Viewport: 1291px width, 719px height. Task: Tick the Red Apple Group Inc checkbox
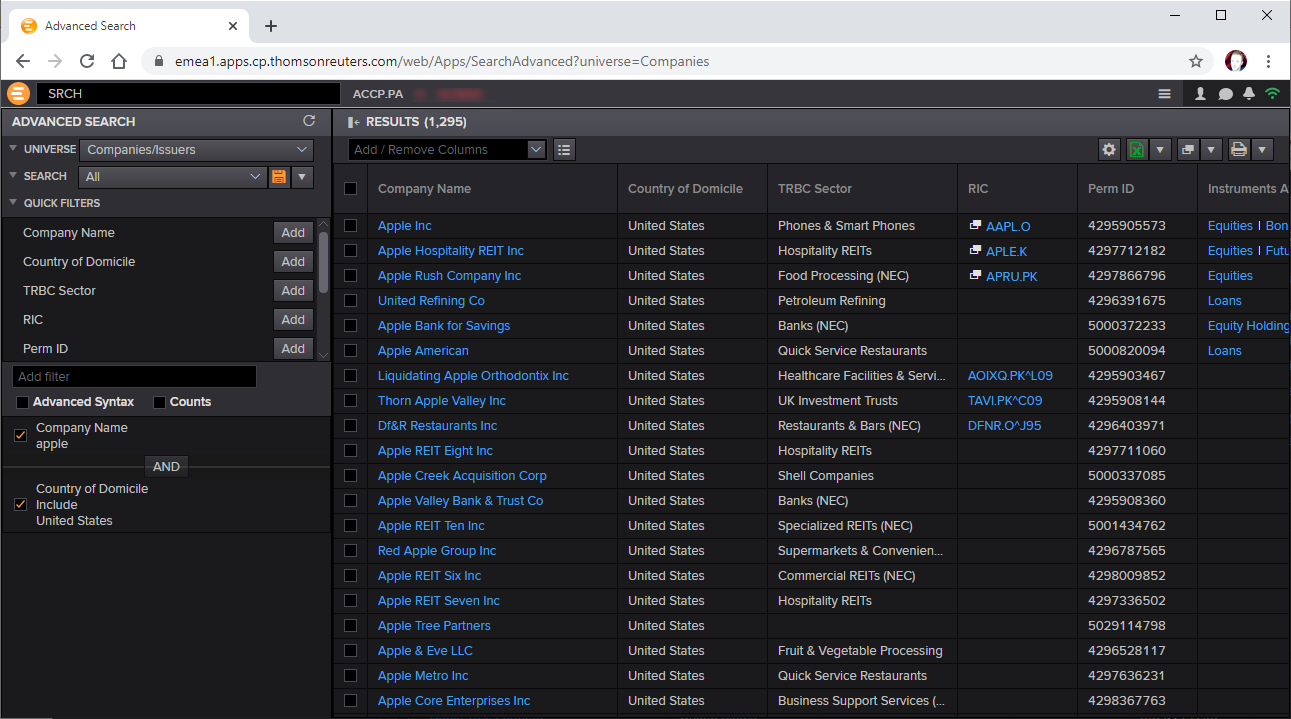point(350,551)
